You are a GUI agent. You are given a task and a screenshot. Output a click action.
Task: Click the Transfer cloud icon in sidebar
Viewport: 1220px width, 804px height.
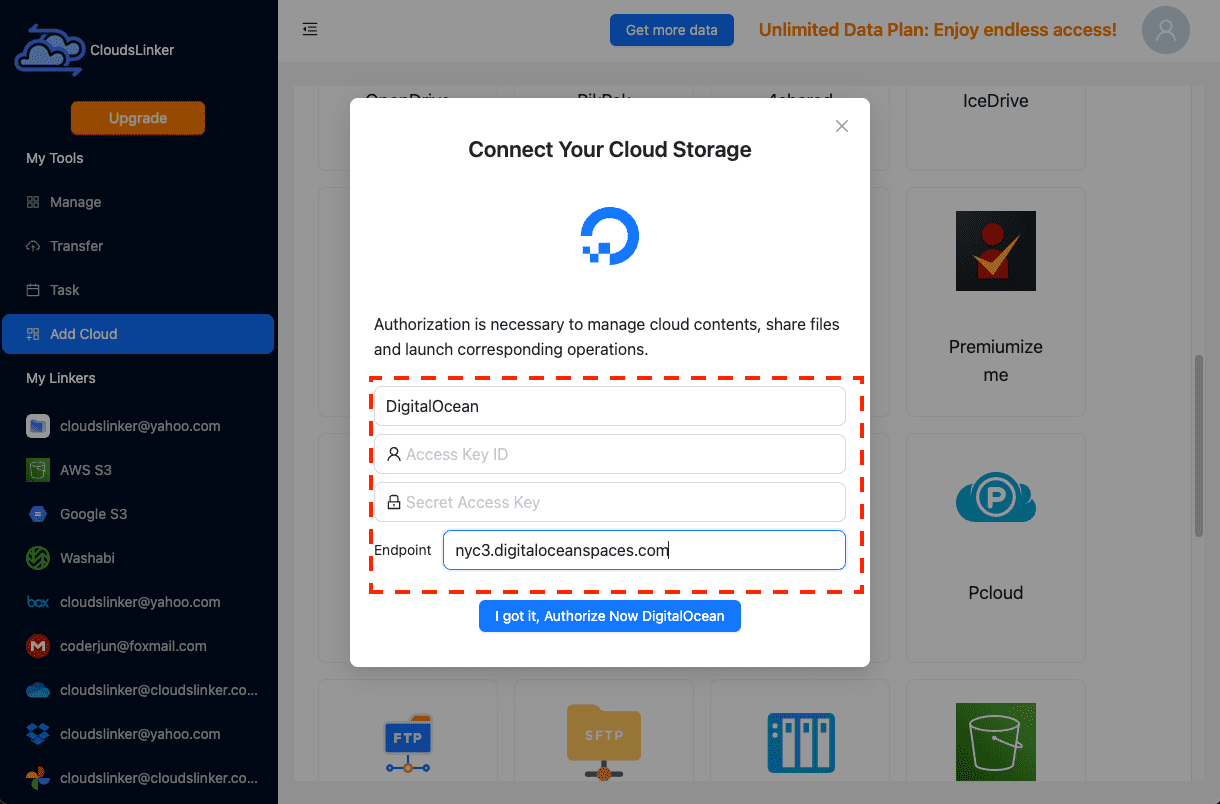pyautogui.click(x=33, y=246)
